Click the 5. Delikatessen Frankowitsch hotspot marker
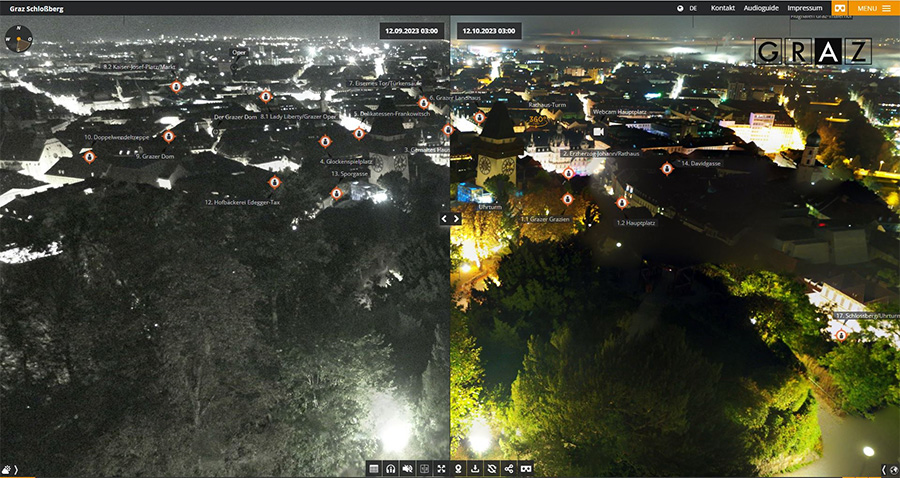The height and width of the screenshot is (478, 900). coord(359,133)
